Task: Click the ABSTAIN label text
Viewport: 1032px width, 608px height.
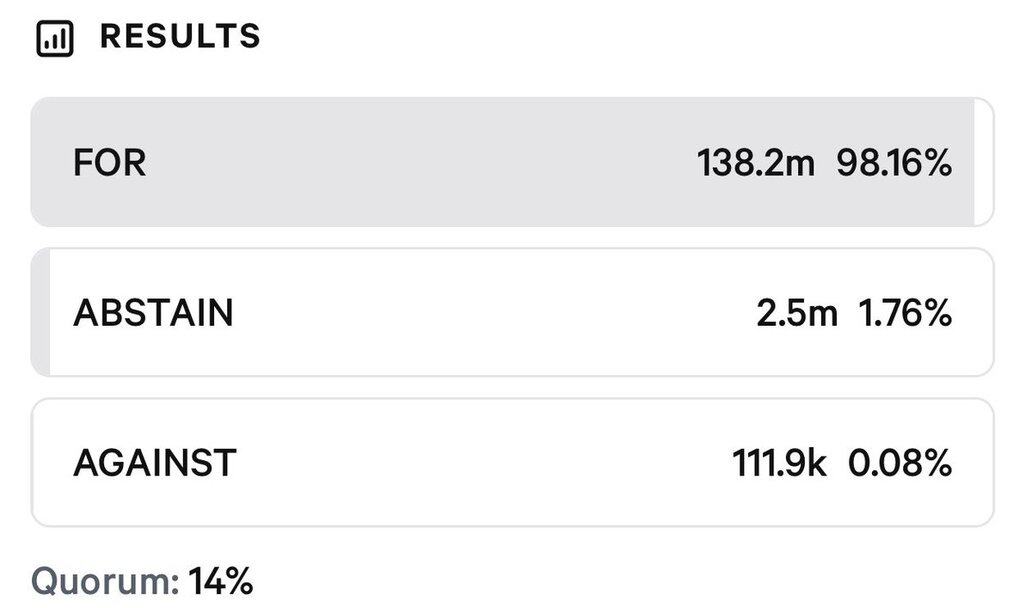Action: (153, 313)
